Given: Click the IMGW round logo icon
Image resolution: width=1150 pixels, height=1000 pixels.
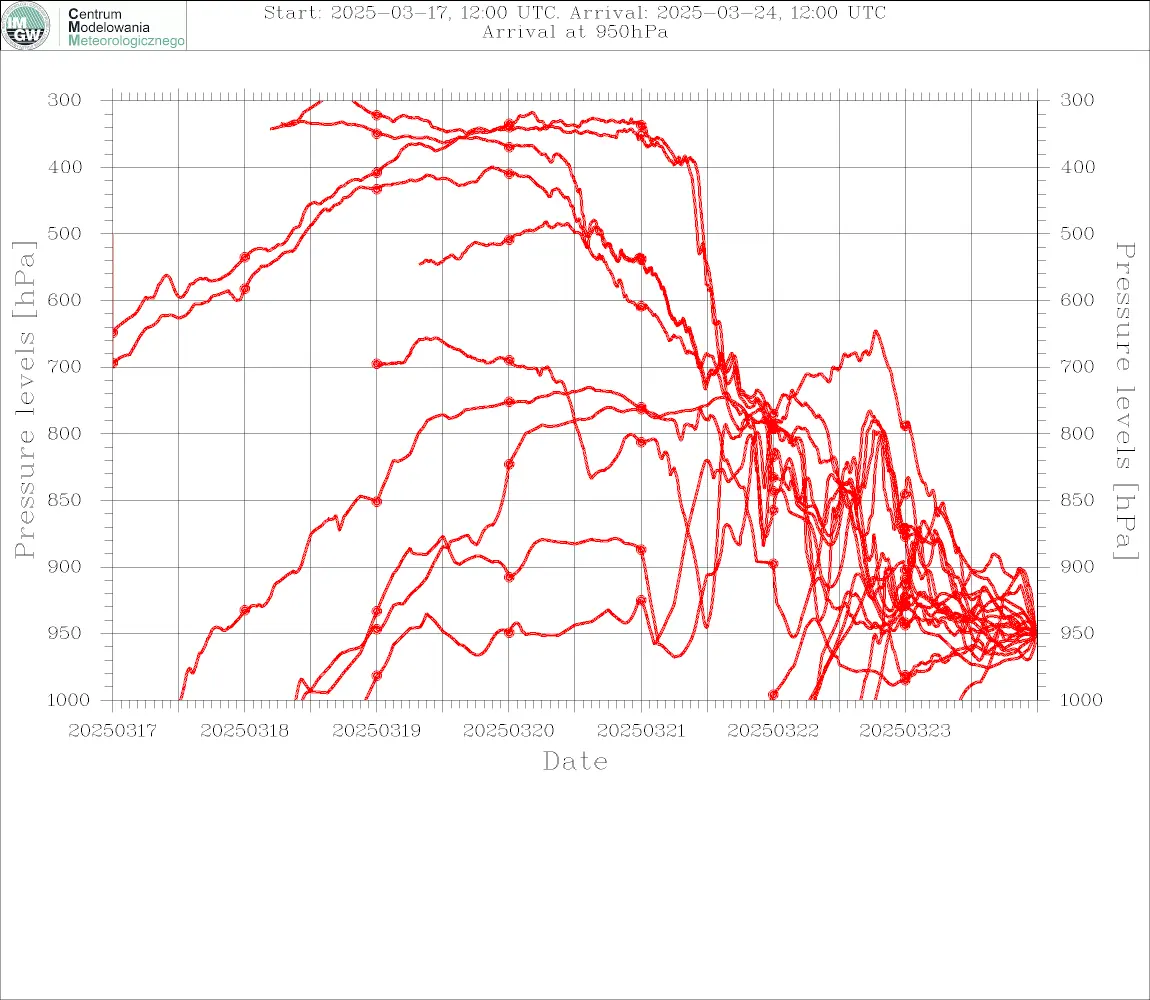Looking at the screenshot, I should (x=26, y=26).
